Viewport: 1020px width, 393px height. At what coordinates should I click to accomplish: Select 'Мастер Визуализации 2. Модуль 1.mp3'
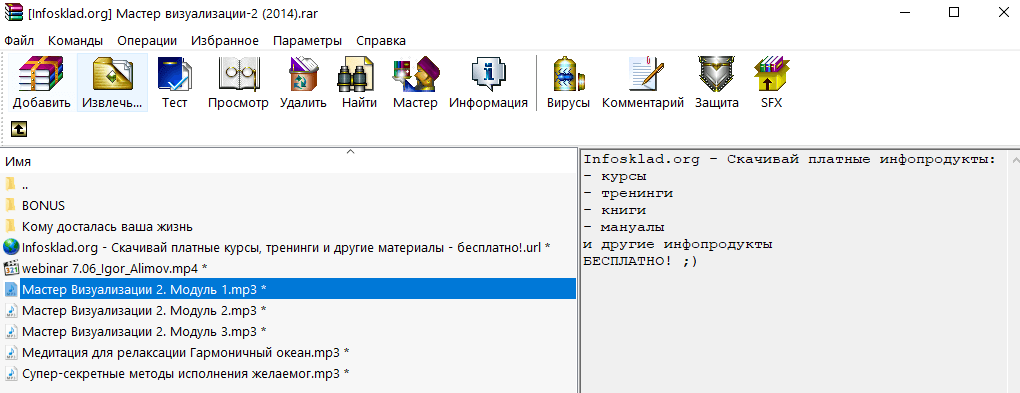(144, 289)
